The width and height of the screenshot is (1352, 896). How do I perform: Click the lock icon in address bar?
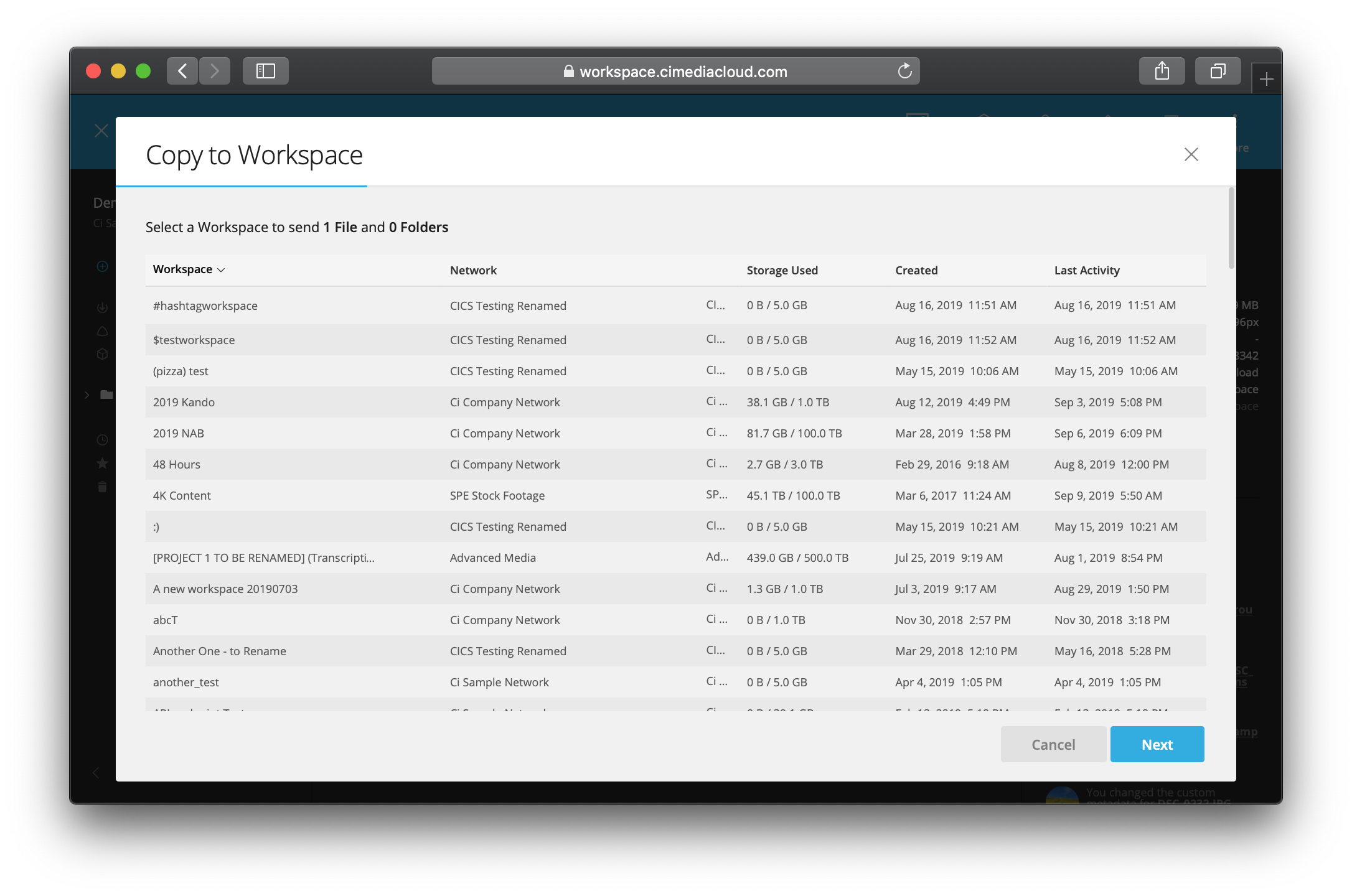tap(568, 72)
